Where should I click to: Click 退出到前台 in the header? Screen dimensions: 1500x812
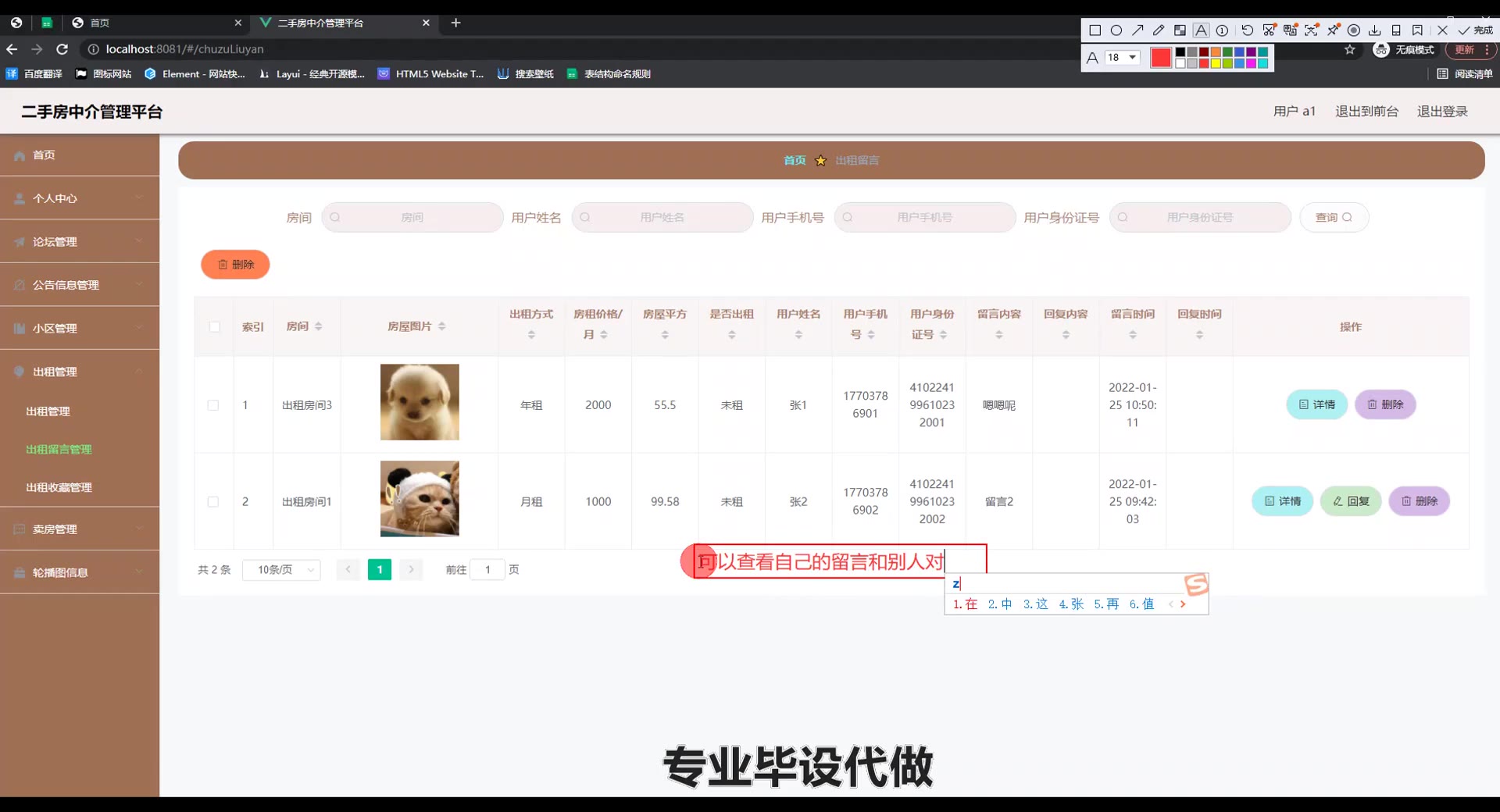[1366, 112]
